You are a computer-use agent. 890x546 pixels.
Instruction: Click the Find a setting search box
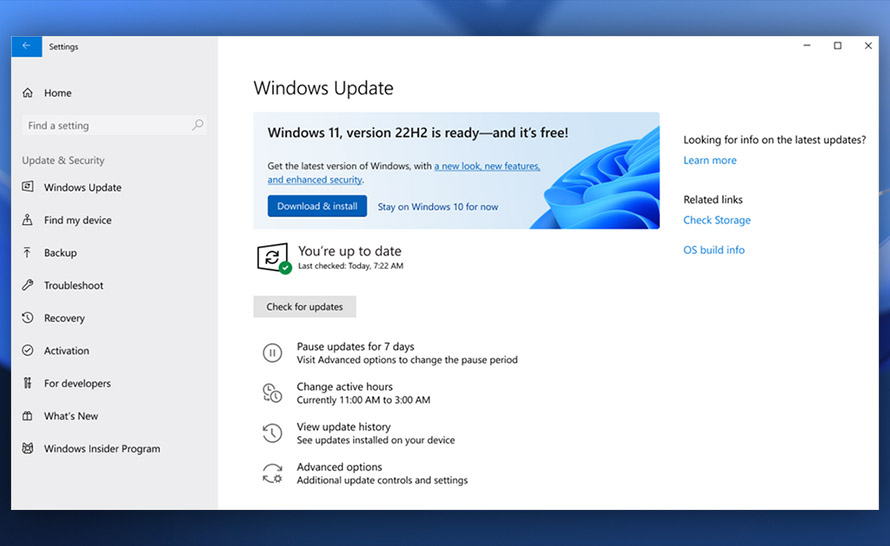(x=114, y=125)
